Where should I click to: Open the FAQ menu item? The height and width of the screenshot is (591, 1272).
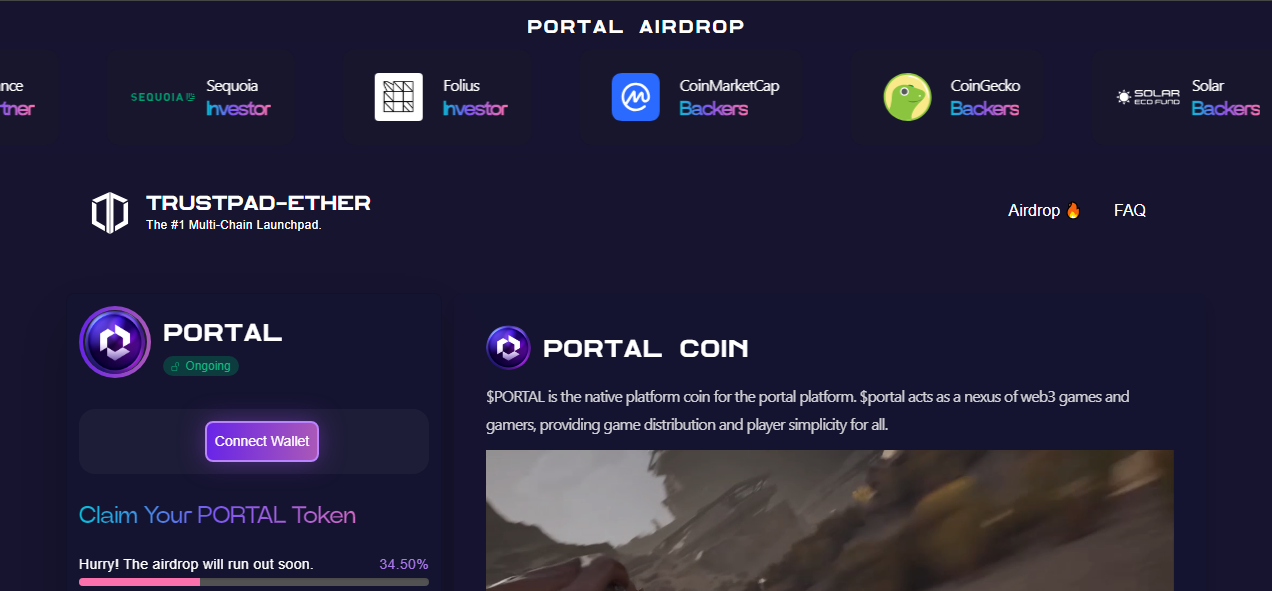(1130, 210)
